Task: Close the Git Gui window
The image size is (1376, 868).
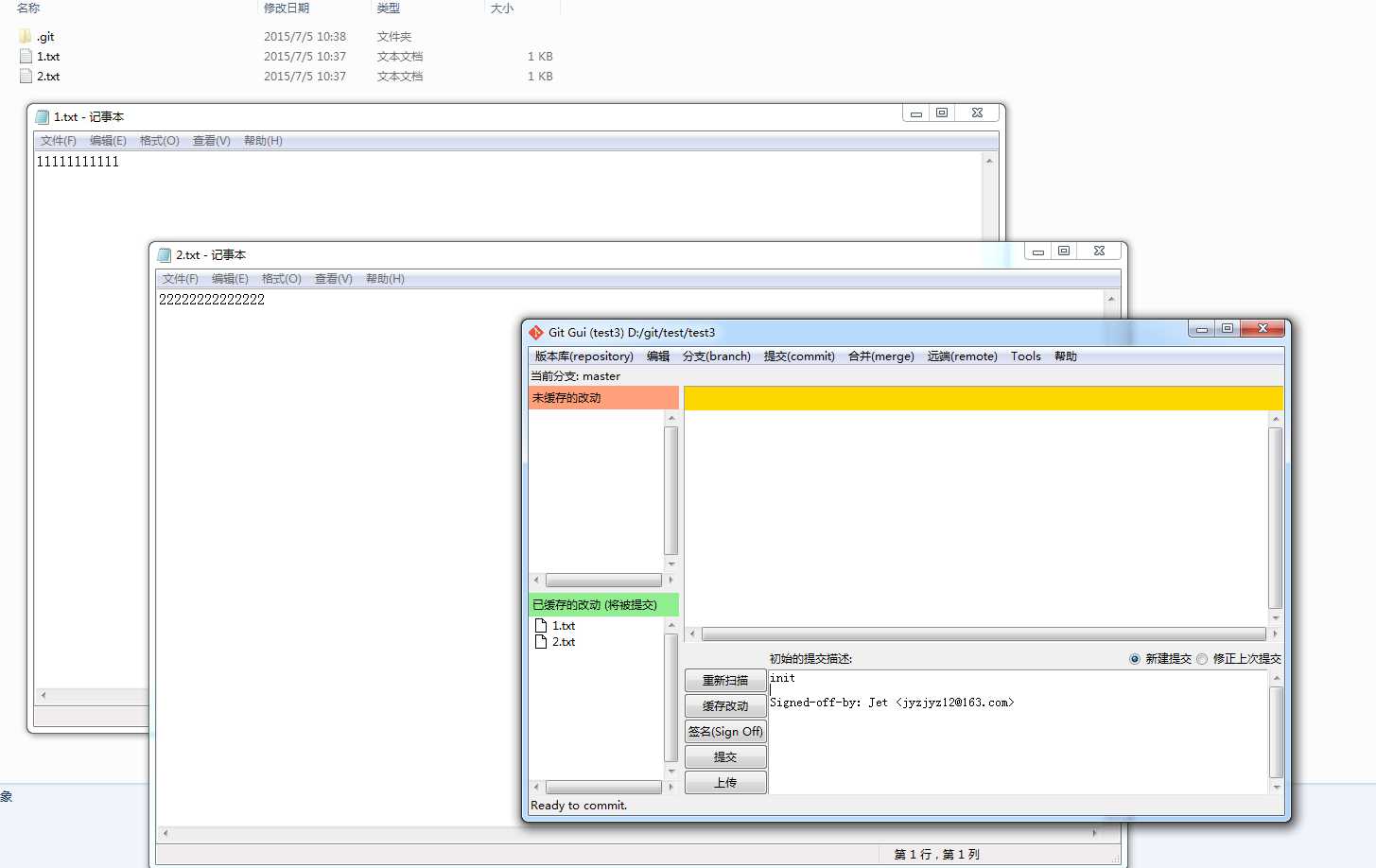Action: tap(1263, 329)
